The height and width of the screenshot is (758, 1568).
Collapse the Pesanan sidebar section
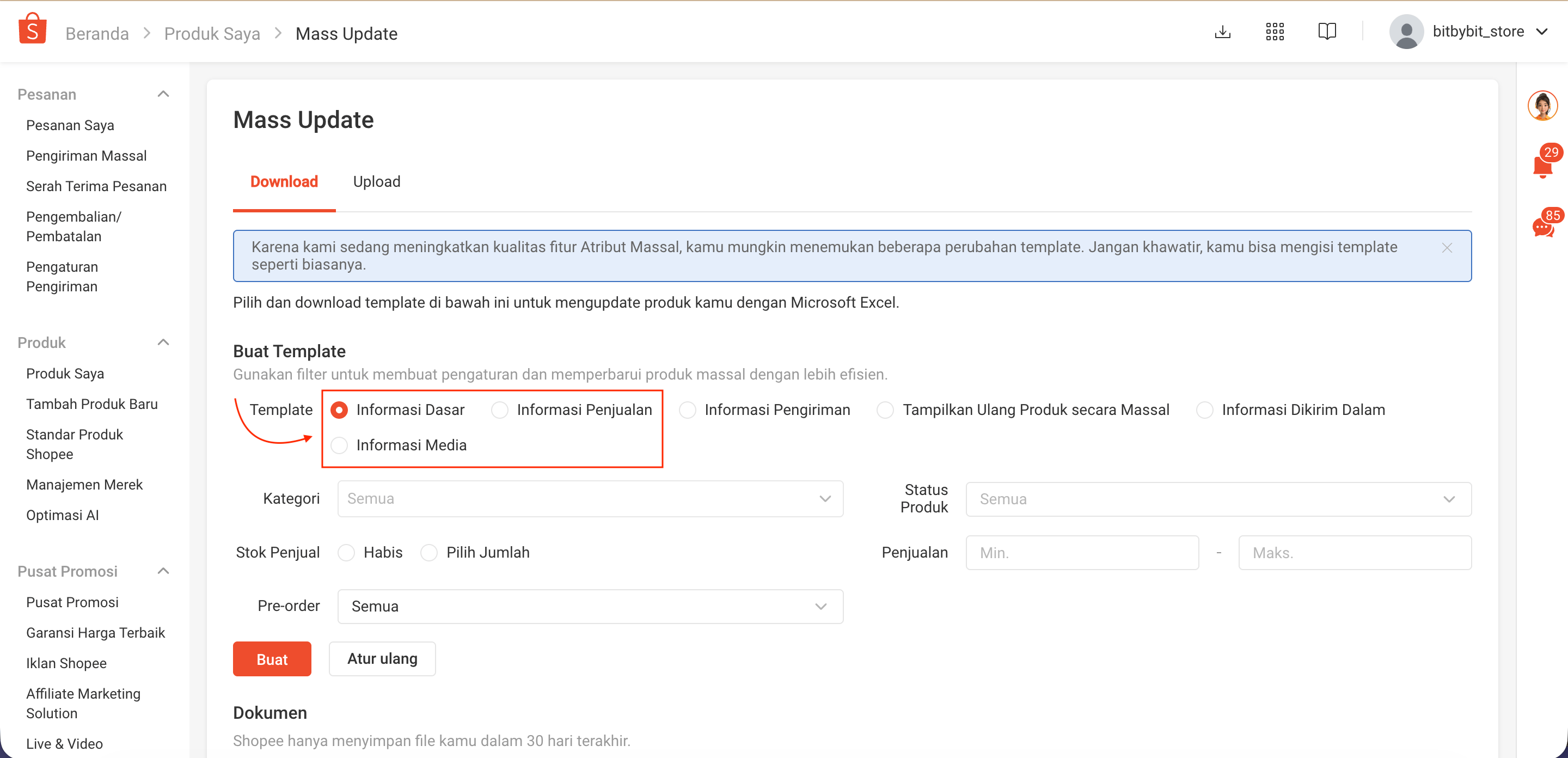(x=163, y=94)
